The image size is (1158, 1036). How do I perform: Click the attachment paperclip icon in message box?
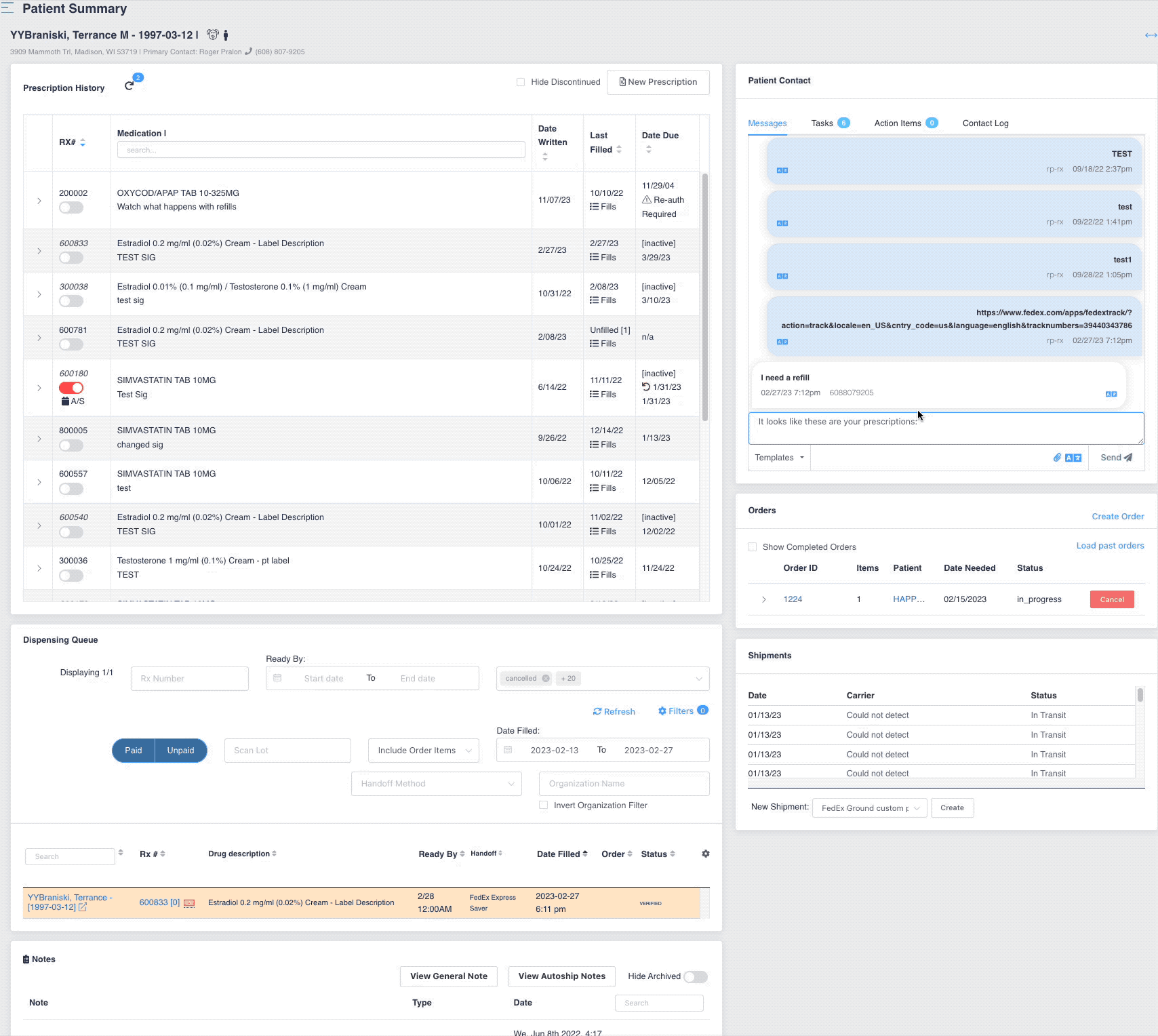coord(1056,458)
